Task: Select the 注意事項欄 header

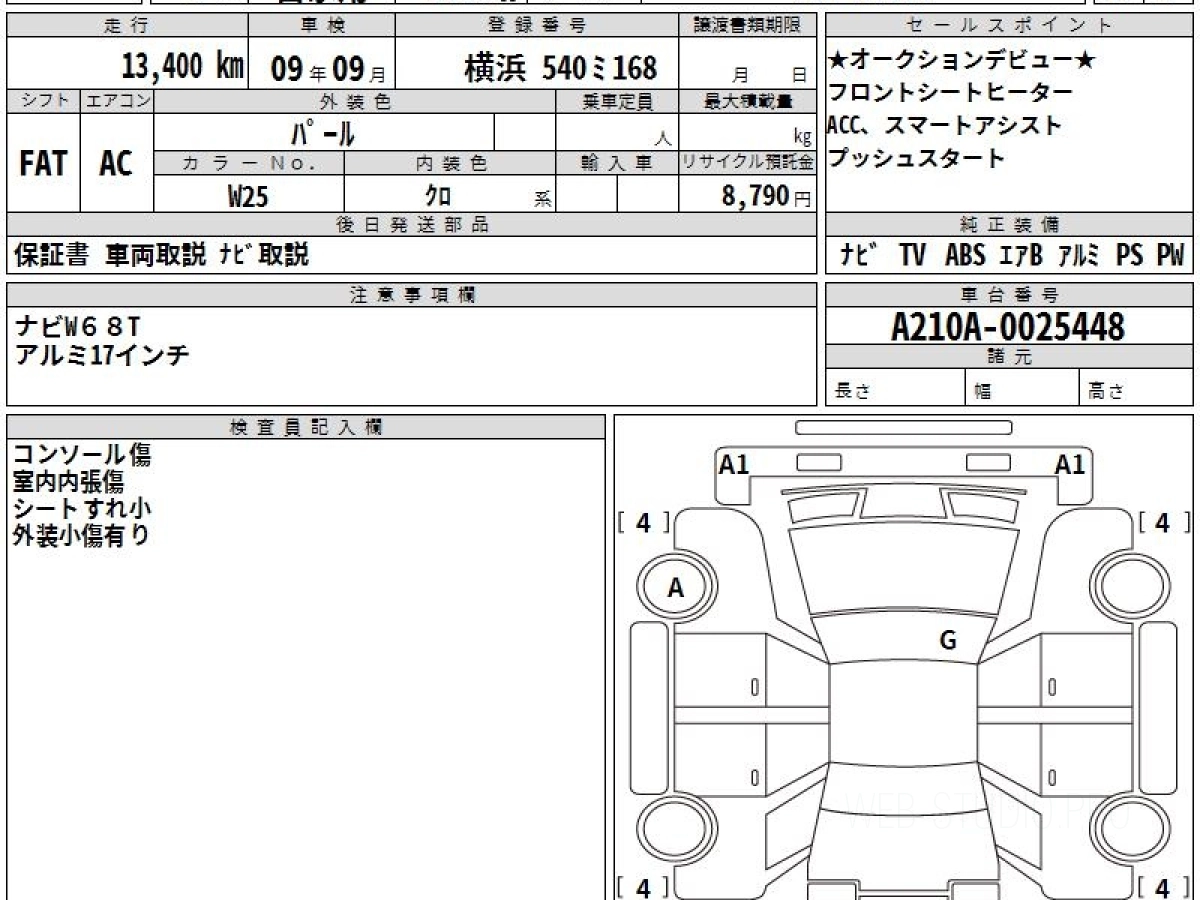Action: [x=412, y=294]
